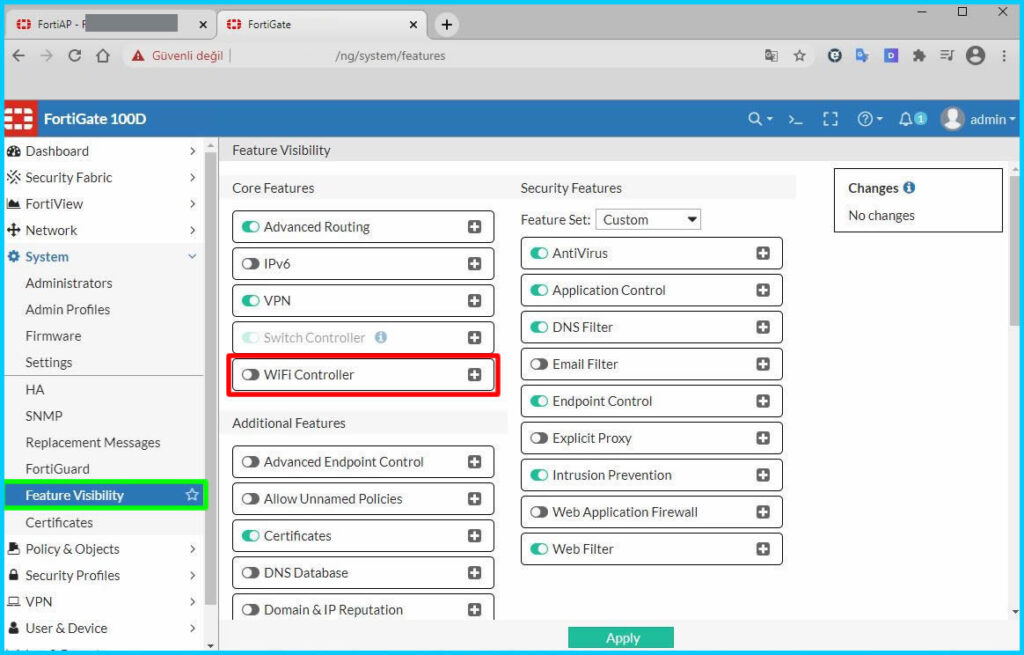The image size is (1024, 655).
Task: Open a new browser tab
Action: pyautogui.click(x=447, y=24)
